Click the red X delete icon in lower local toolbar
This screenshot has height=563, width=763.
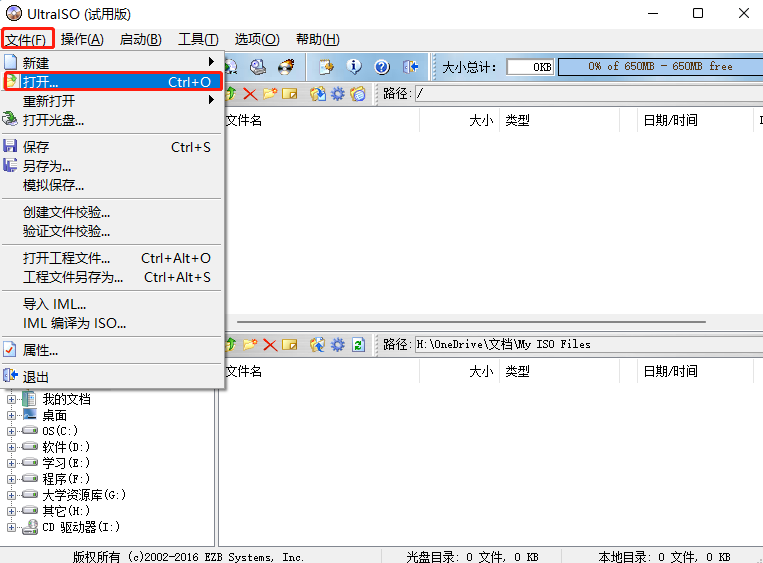[270, 345]
